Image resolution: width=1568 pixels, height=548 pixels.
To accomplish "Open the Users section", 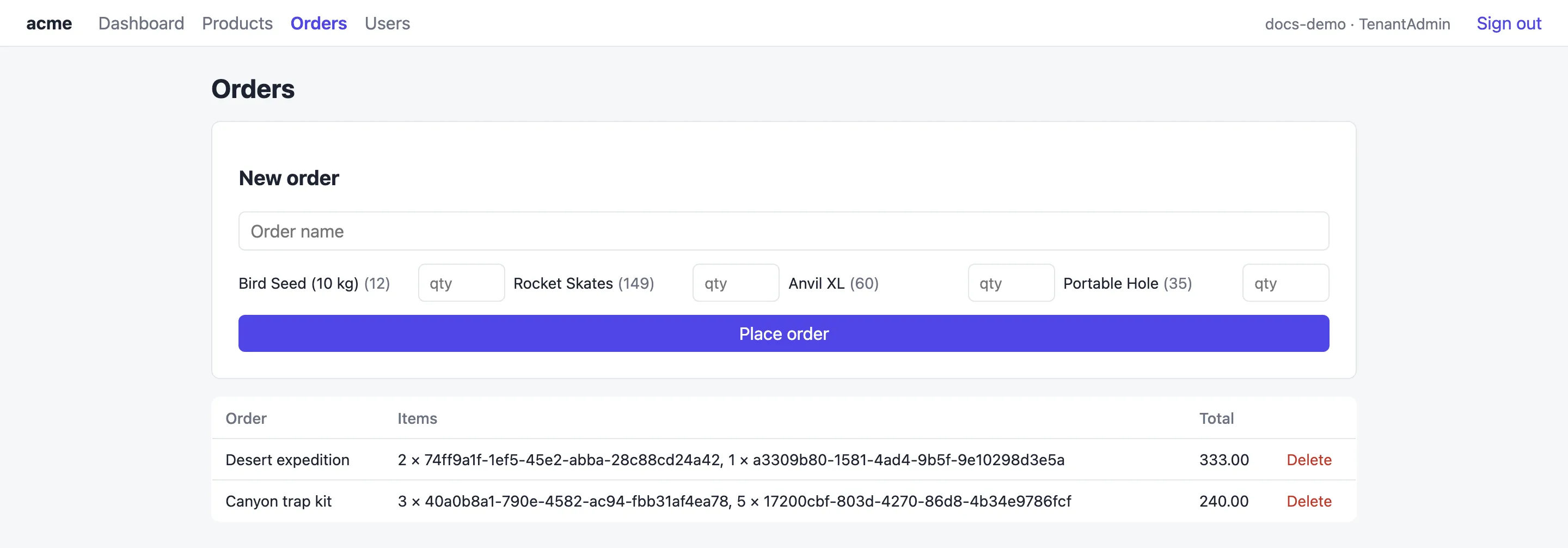I will tap(387, 23).
